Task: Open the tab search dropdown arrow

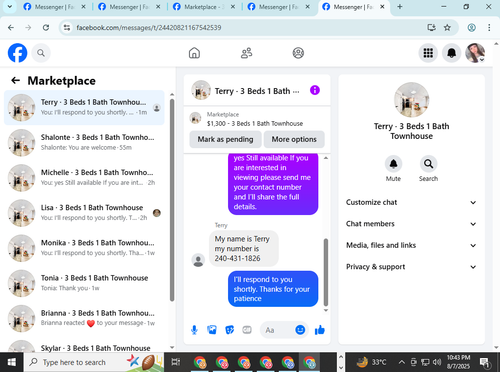Action: tap(9, 7)
